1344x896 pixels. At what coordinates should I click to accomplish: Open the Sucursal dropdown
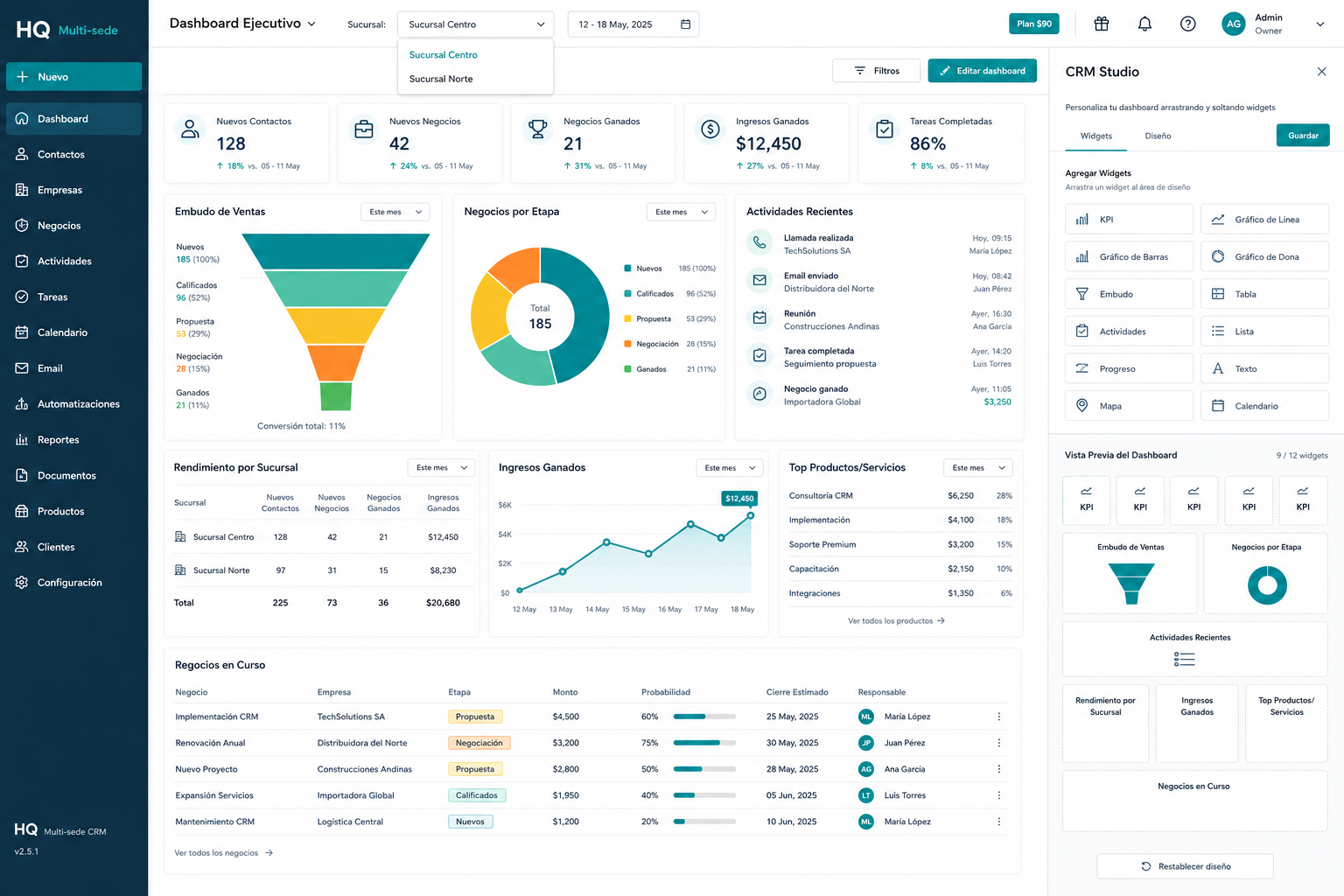pyautogui.click(x=475, y=24)
